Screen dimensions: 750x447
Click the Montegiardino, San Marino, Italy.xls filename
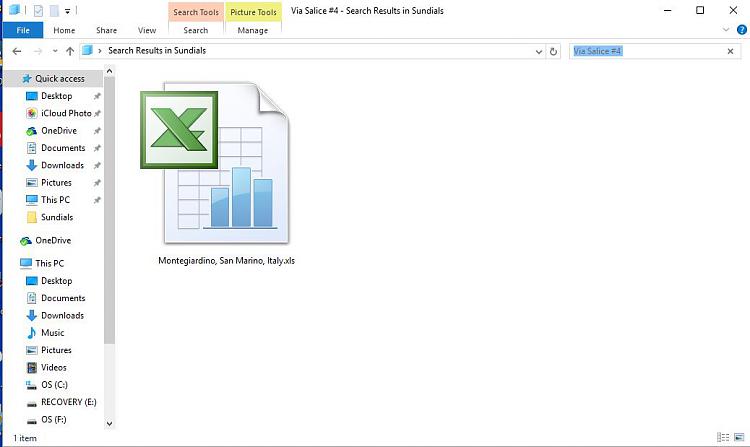click(226, 261)
